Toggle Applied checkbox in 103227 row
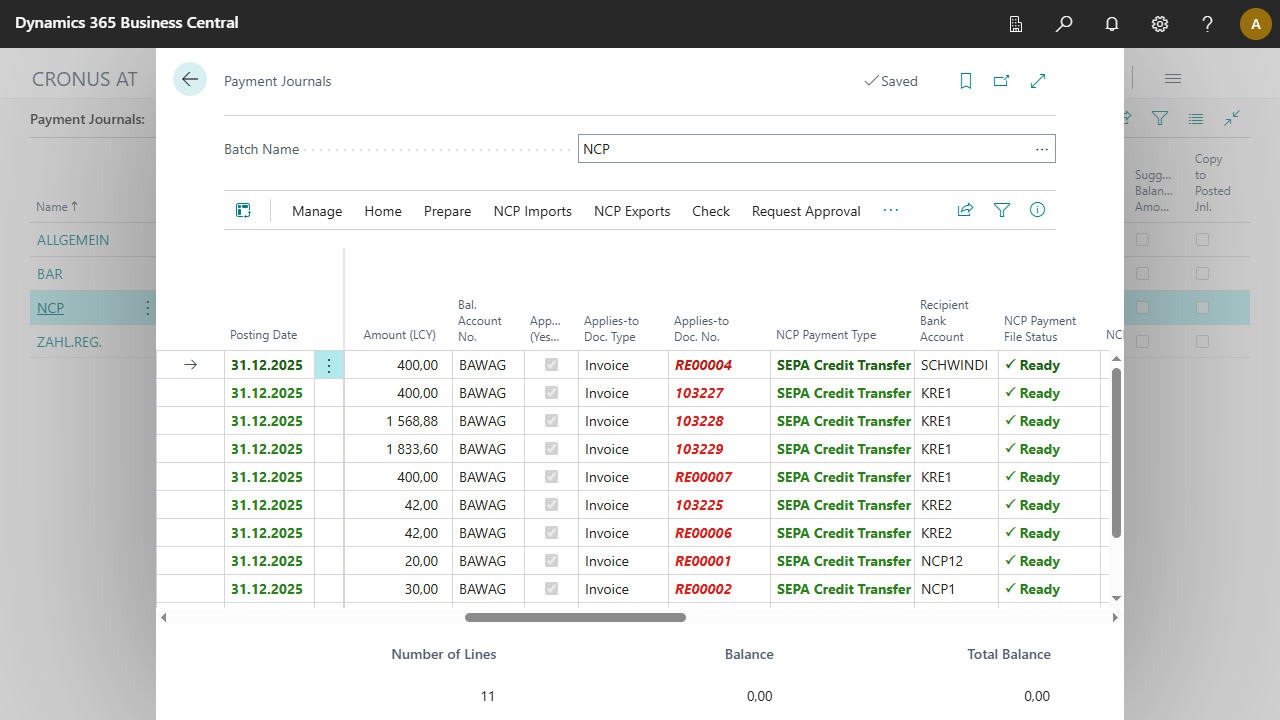The height and width of the screenshot is (720, 1280). (x=551, y=393)
